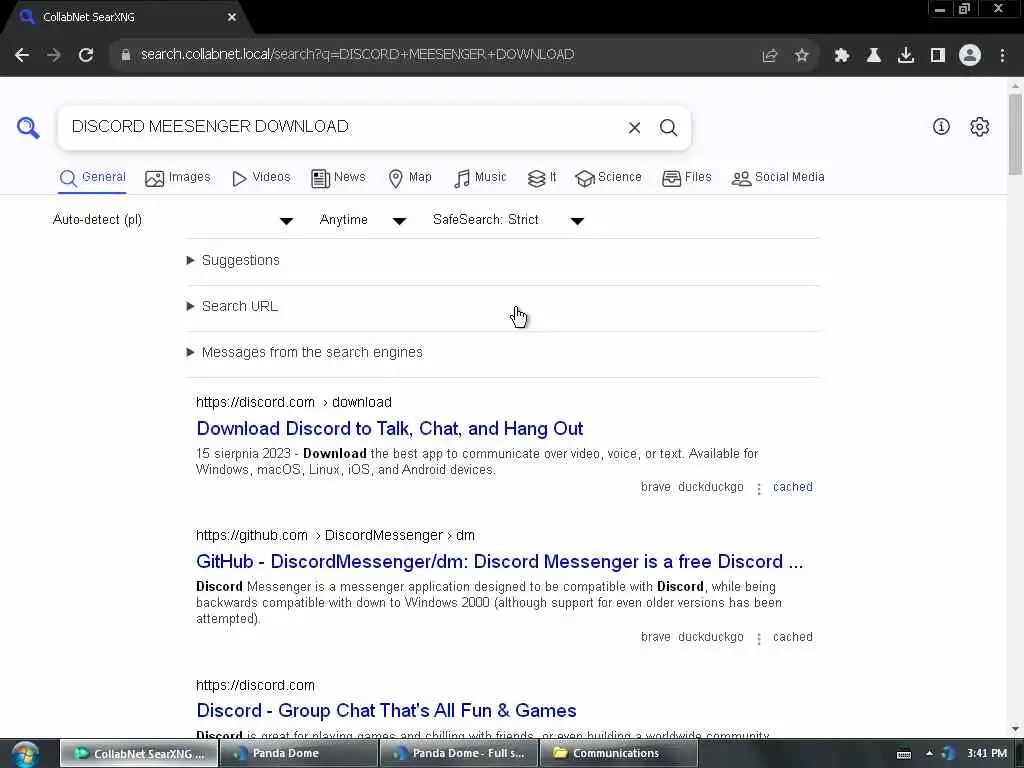This screenshot has height=768, width=1024.
Task: Switch to Panda Dome - Full s... taskbar window
Action: [x=459, y=754]
